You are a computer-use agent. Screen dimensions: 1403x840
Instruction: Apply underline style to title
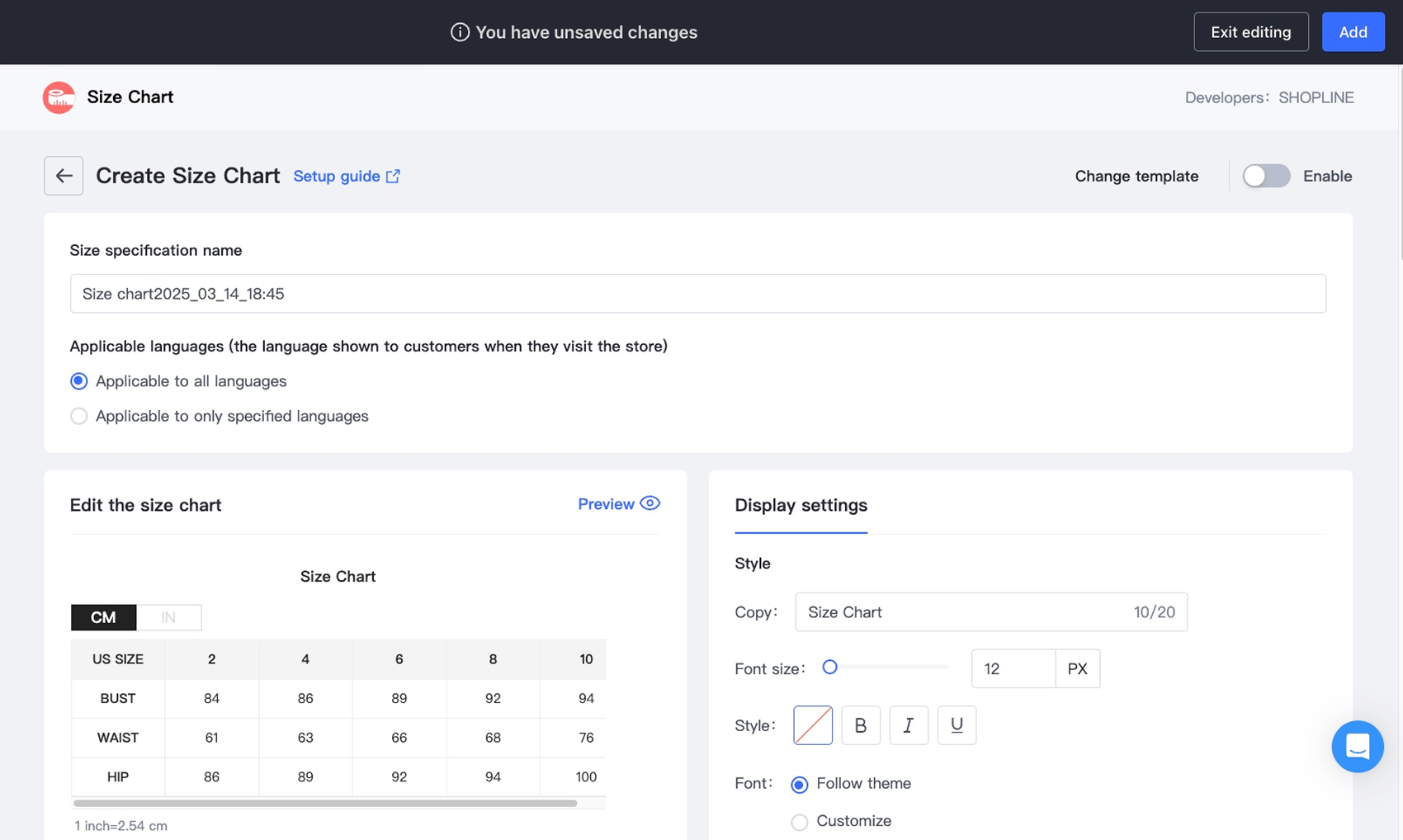[x=957, y=725]
